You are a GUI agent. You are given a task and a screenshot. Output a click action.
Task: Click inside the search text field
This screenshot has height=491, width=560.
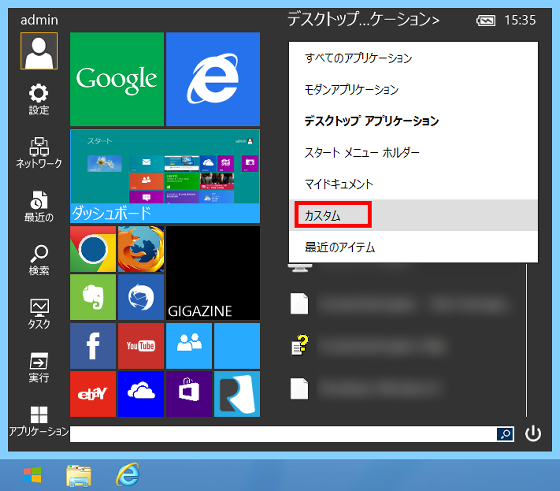coord(283,434)
